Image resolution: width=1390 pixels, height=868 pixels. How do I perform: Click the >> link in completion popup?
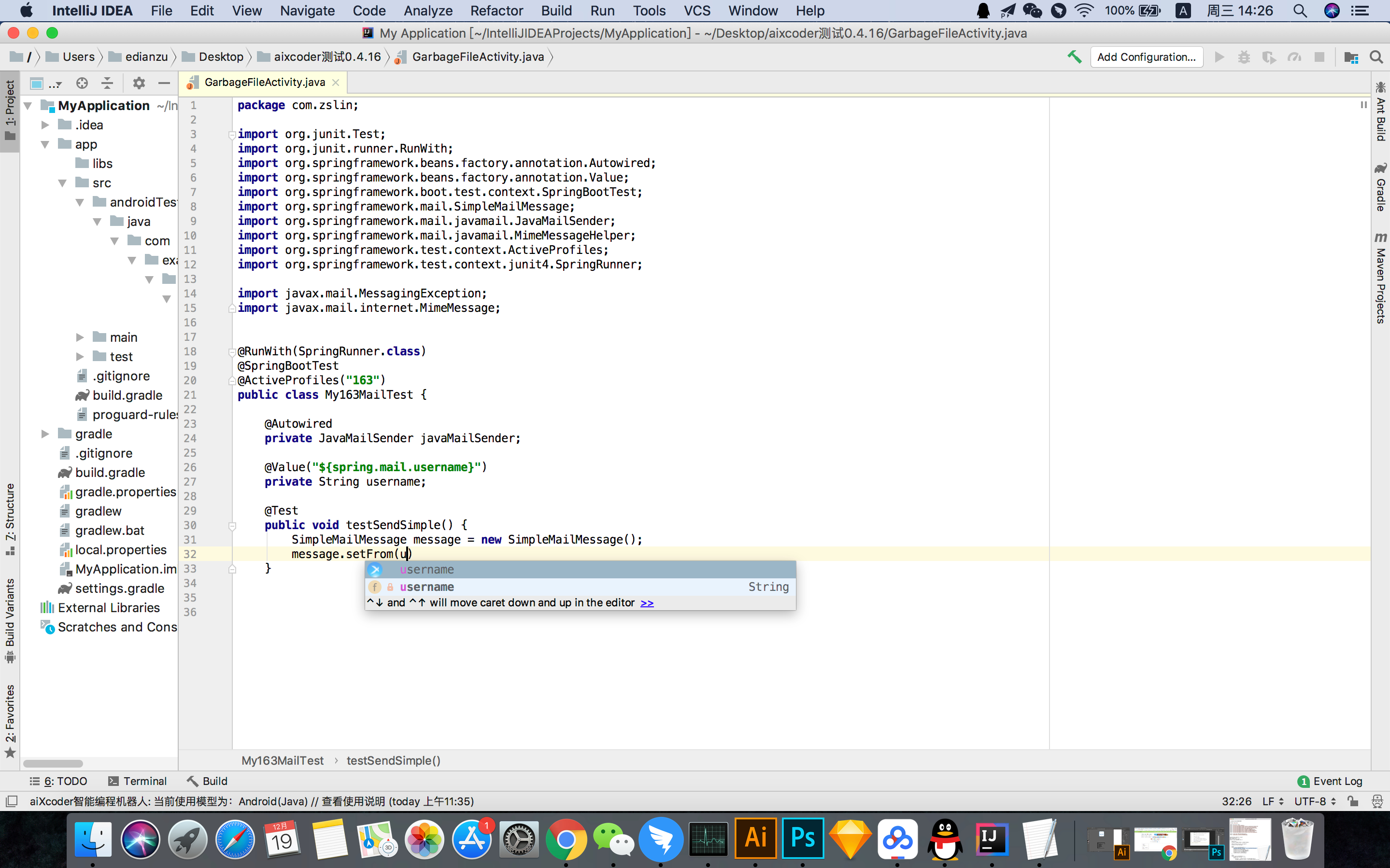(647, 603)
